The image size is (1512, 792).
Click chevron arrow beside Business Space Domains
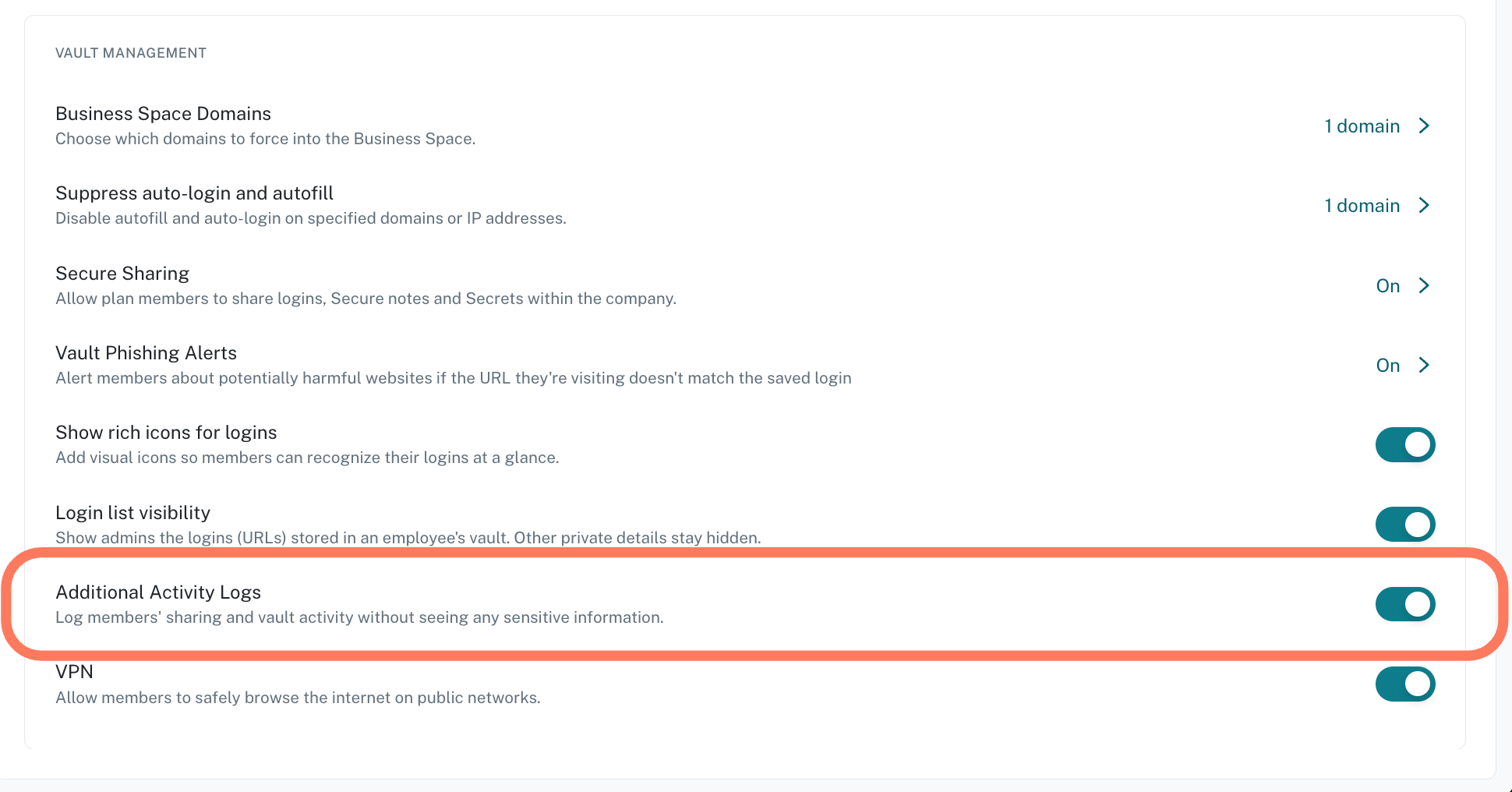(1424, 126)
